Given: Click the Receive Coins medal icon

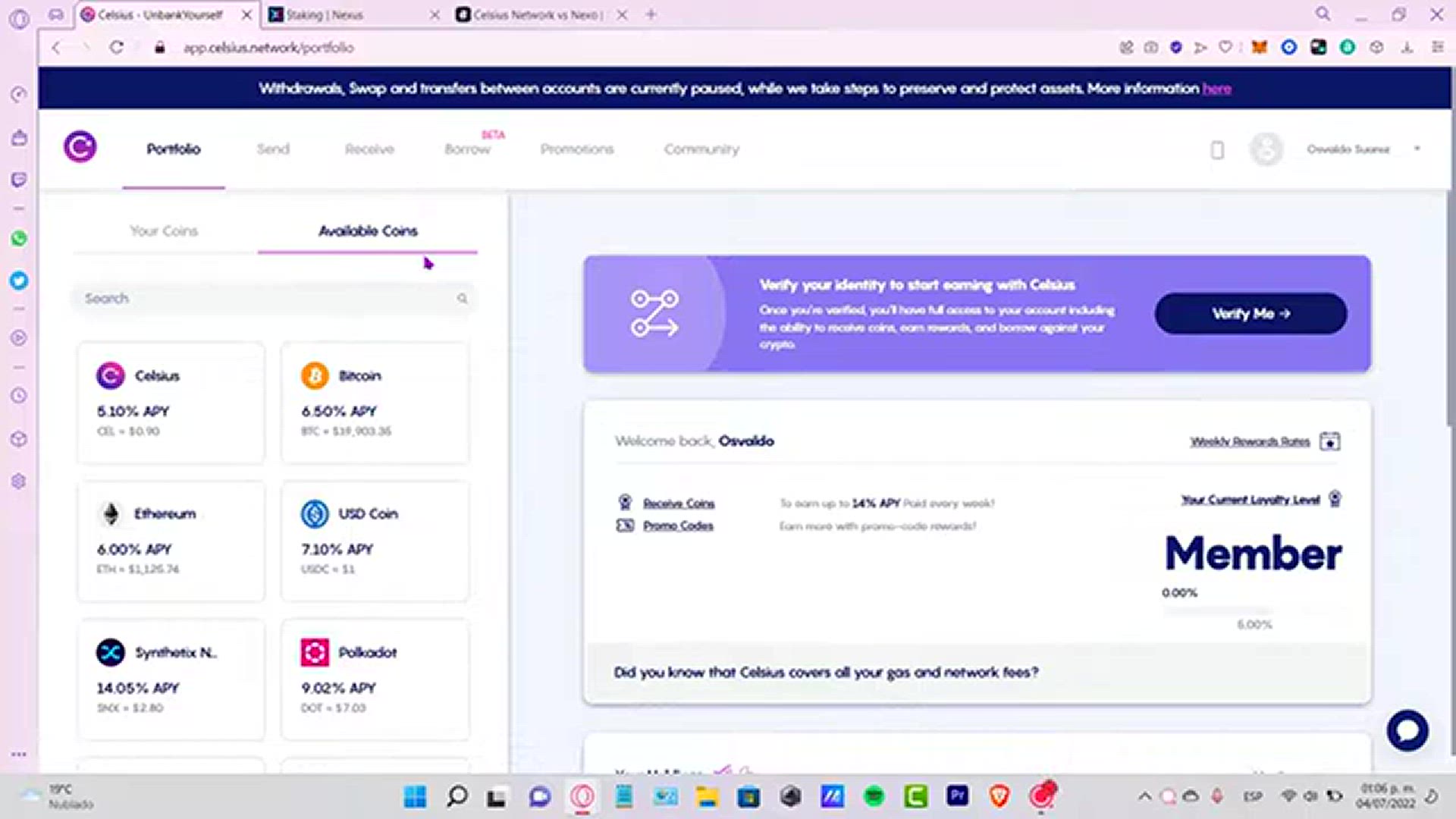Looking at the screenshot, I should coord(625,503).
